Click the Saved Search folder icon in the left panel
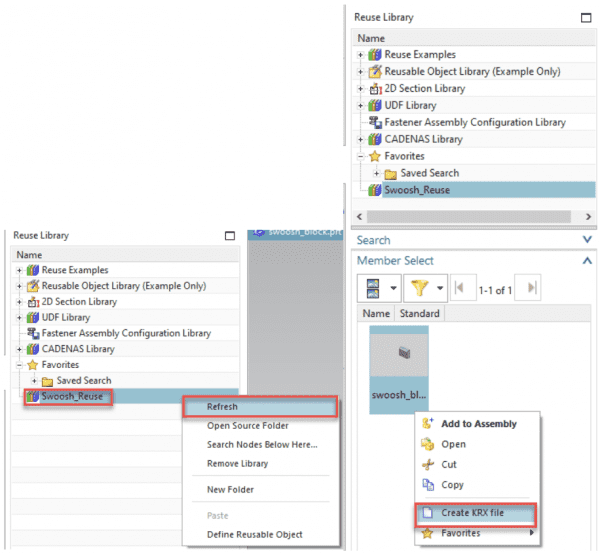Screen dimensions: 600x554 [47, 381]
